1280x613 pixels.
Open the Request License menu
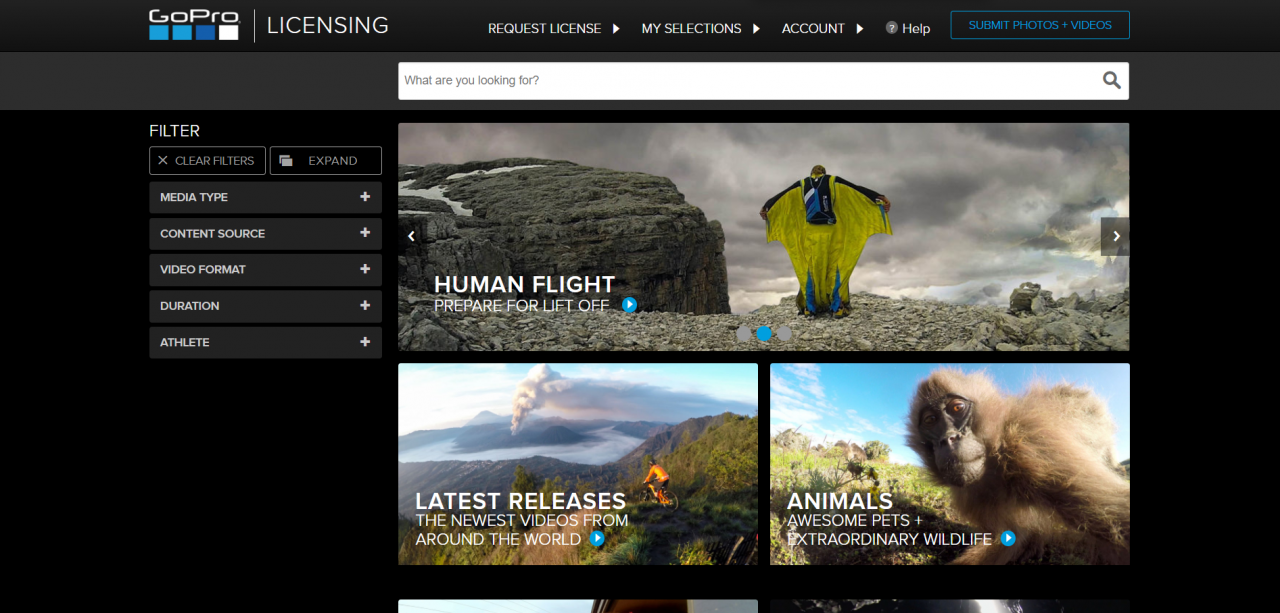point(553,28)
